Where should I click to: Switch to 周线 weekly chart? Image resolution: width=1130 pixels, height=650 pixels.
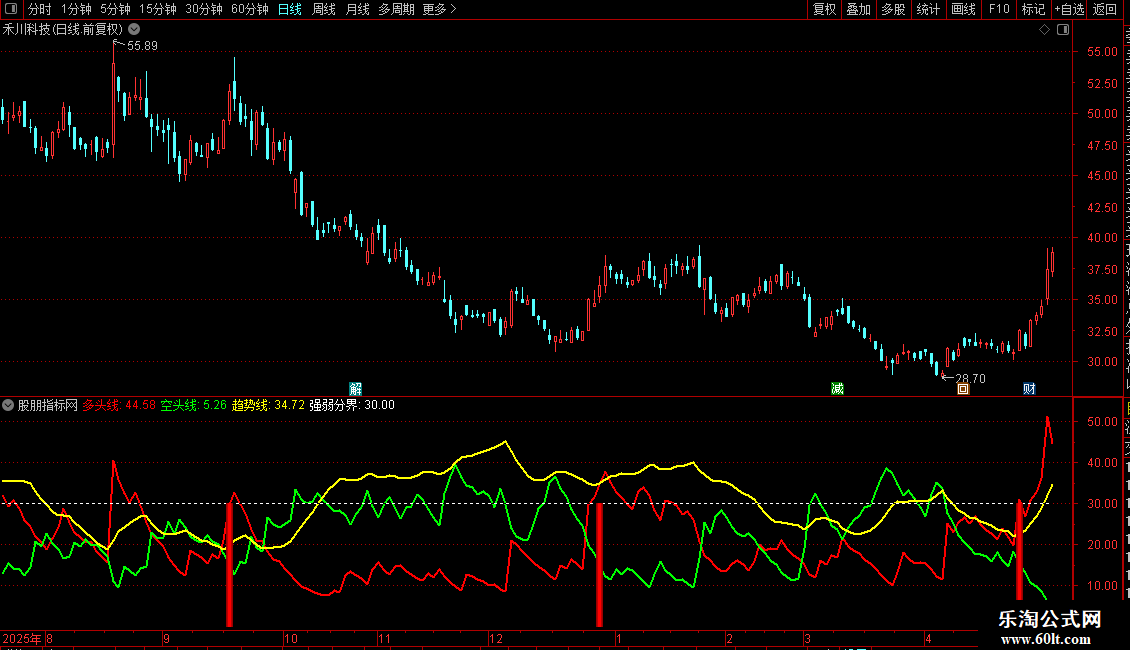[324, 9]
